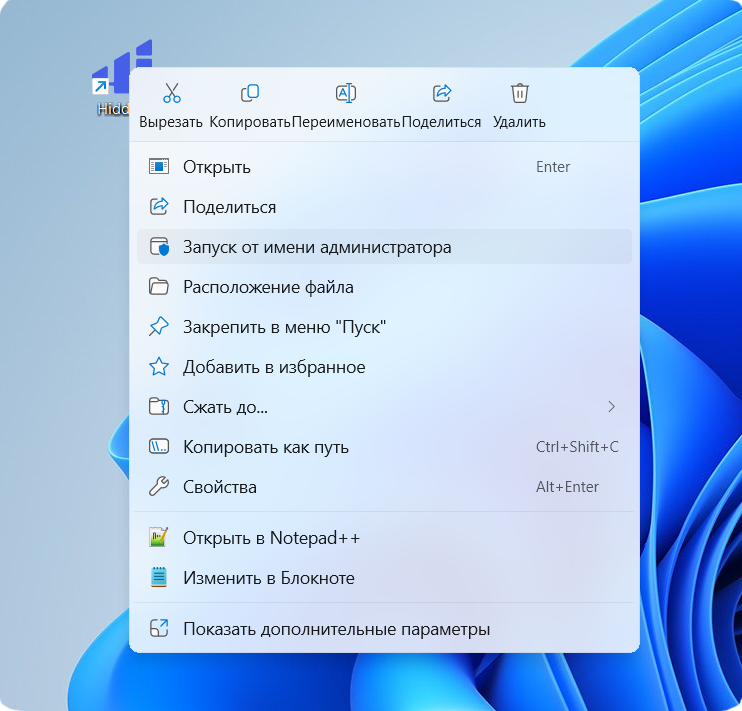The width and height of the screenshot is (742, 711).
Task: Click the Удалить trash icon
Action: point(519,94)
